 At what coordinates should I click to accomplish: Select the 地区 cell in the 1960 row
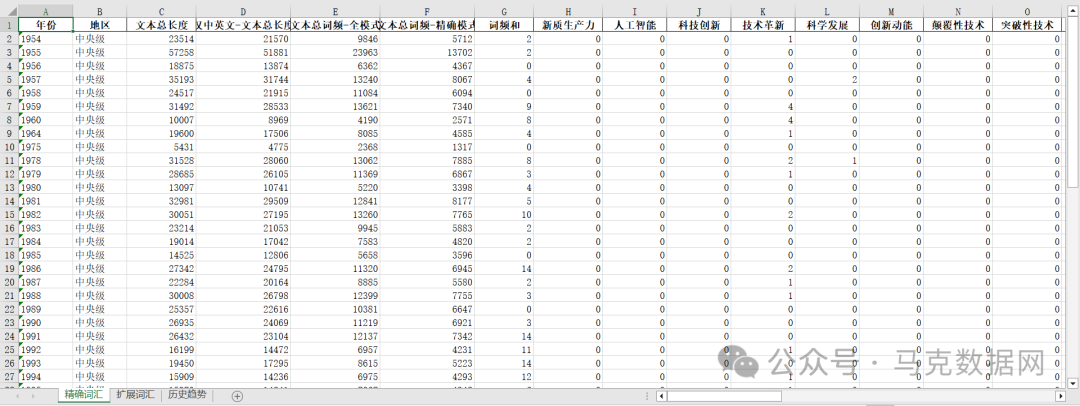tap(100, 120)
